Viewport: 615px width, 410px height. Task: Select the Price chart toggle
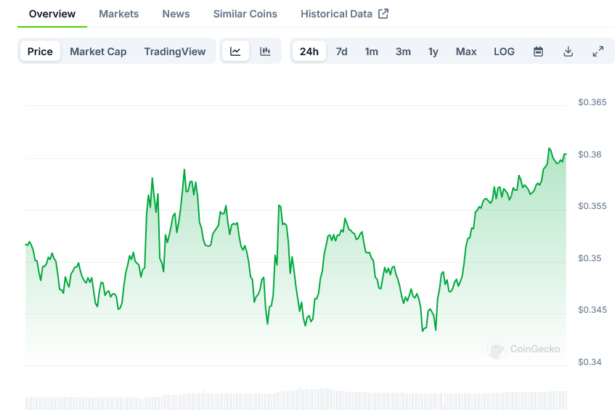pyautogui.click(x=40, y=51)
